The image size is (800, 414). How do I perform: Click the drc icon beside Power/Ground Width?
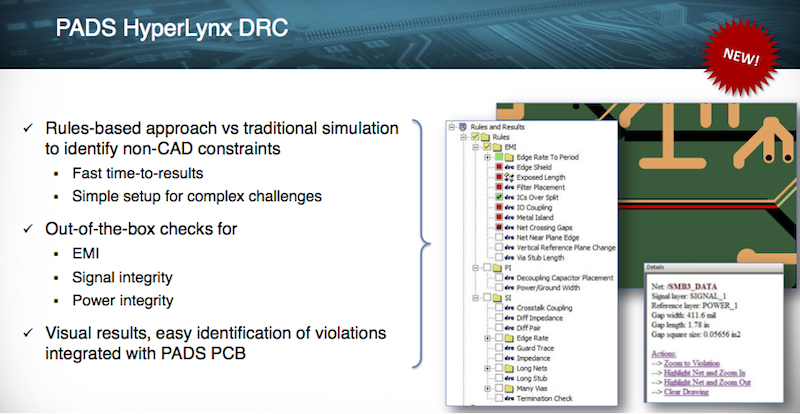point(509,288)
